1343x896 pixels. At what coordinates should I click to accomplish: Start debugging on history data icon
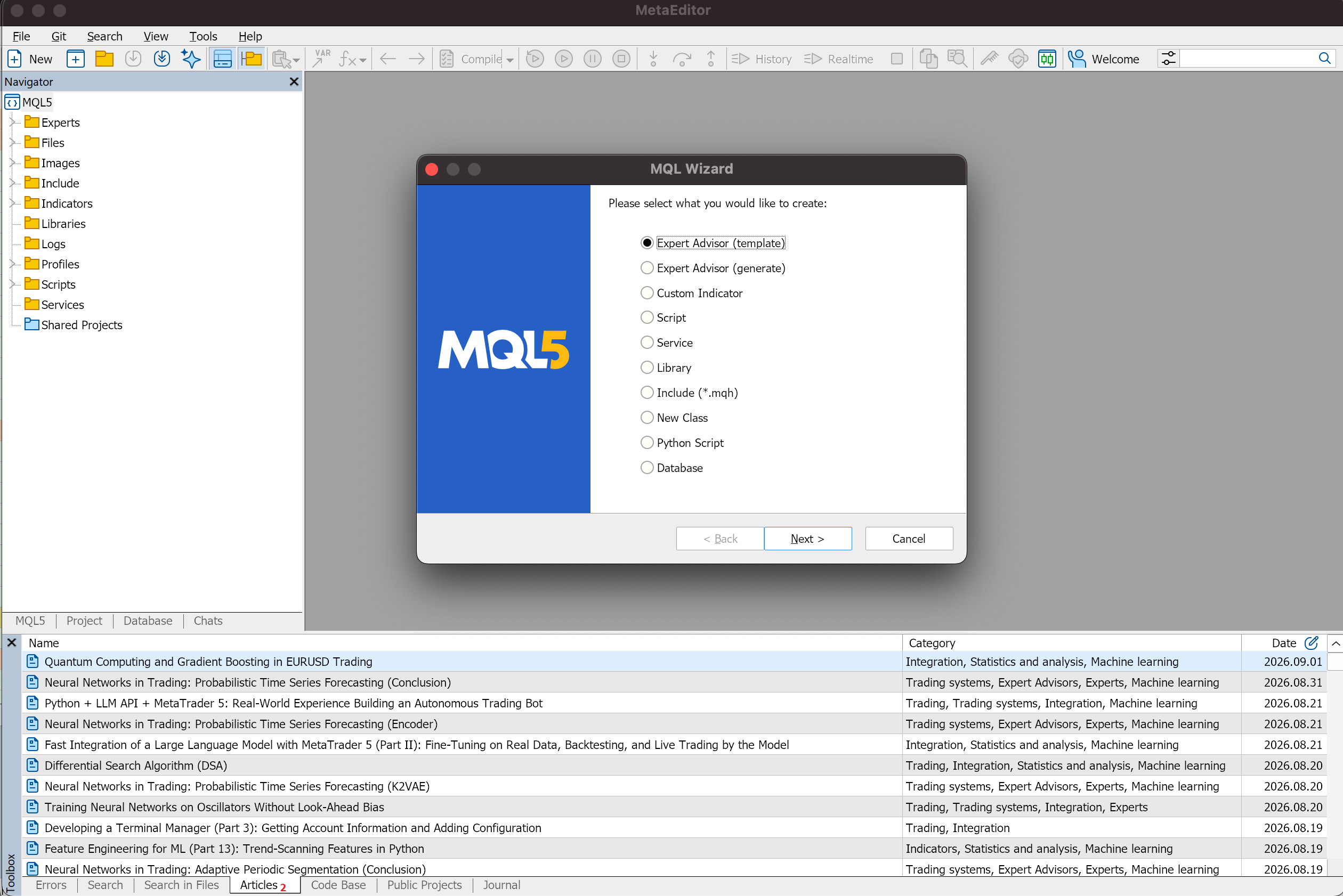click(535, 59)
